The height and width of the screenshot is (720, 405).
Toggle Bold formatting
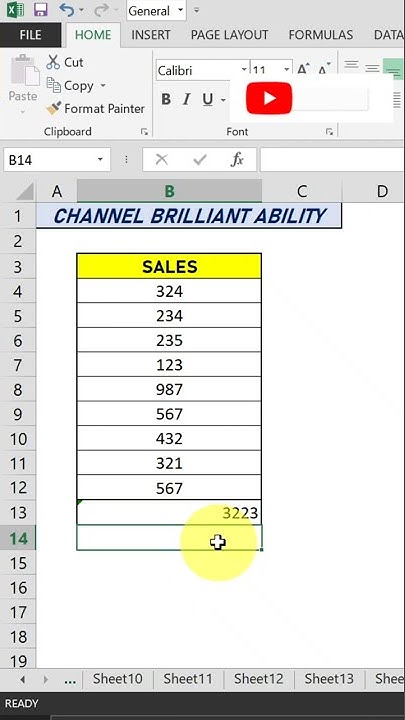coord(166,99)
